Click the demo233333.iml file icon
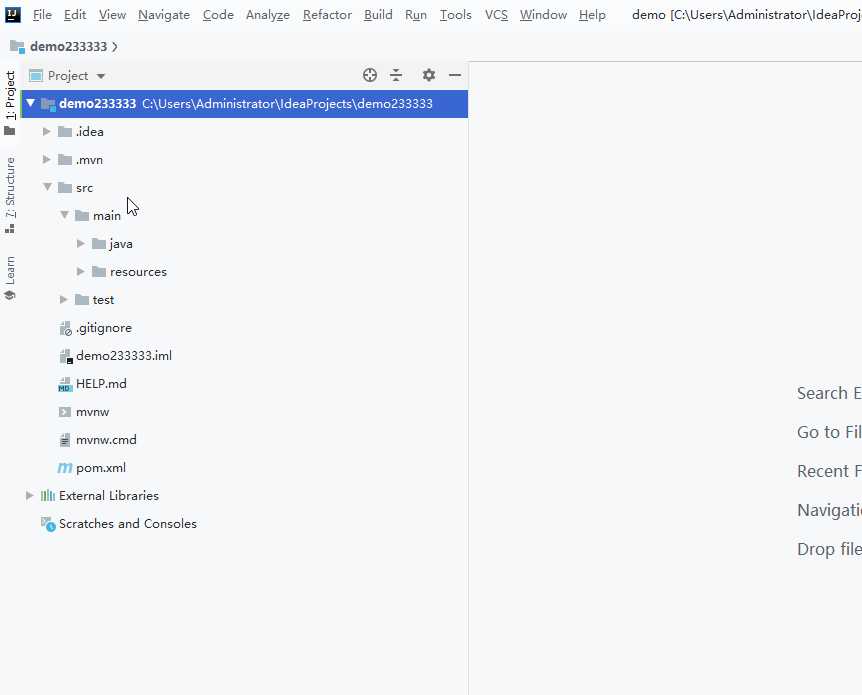The image size is (862, 695). [x=65, y=356]
